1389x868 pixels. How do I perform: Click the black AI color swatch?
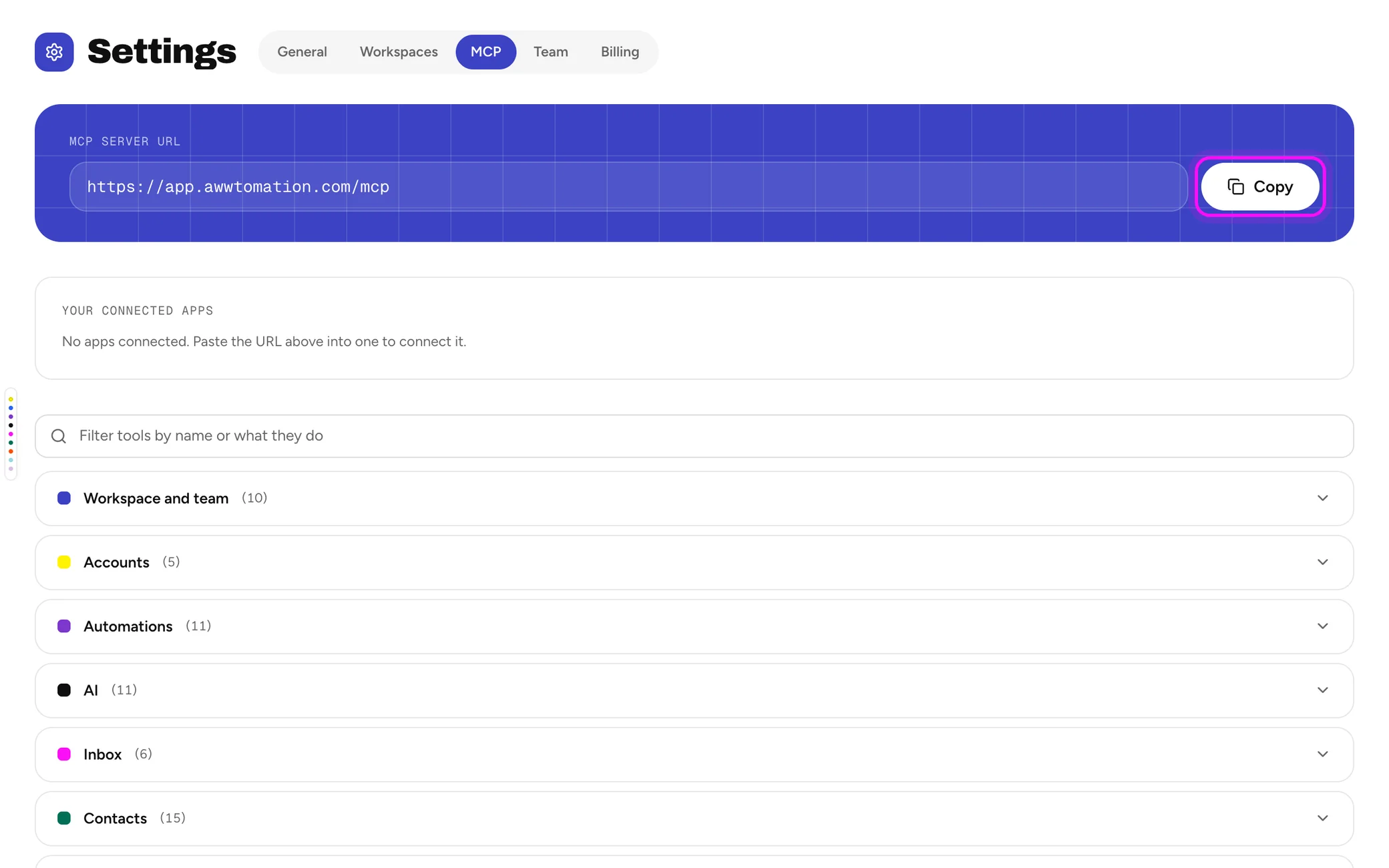tap(64, 690)
